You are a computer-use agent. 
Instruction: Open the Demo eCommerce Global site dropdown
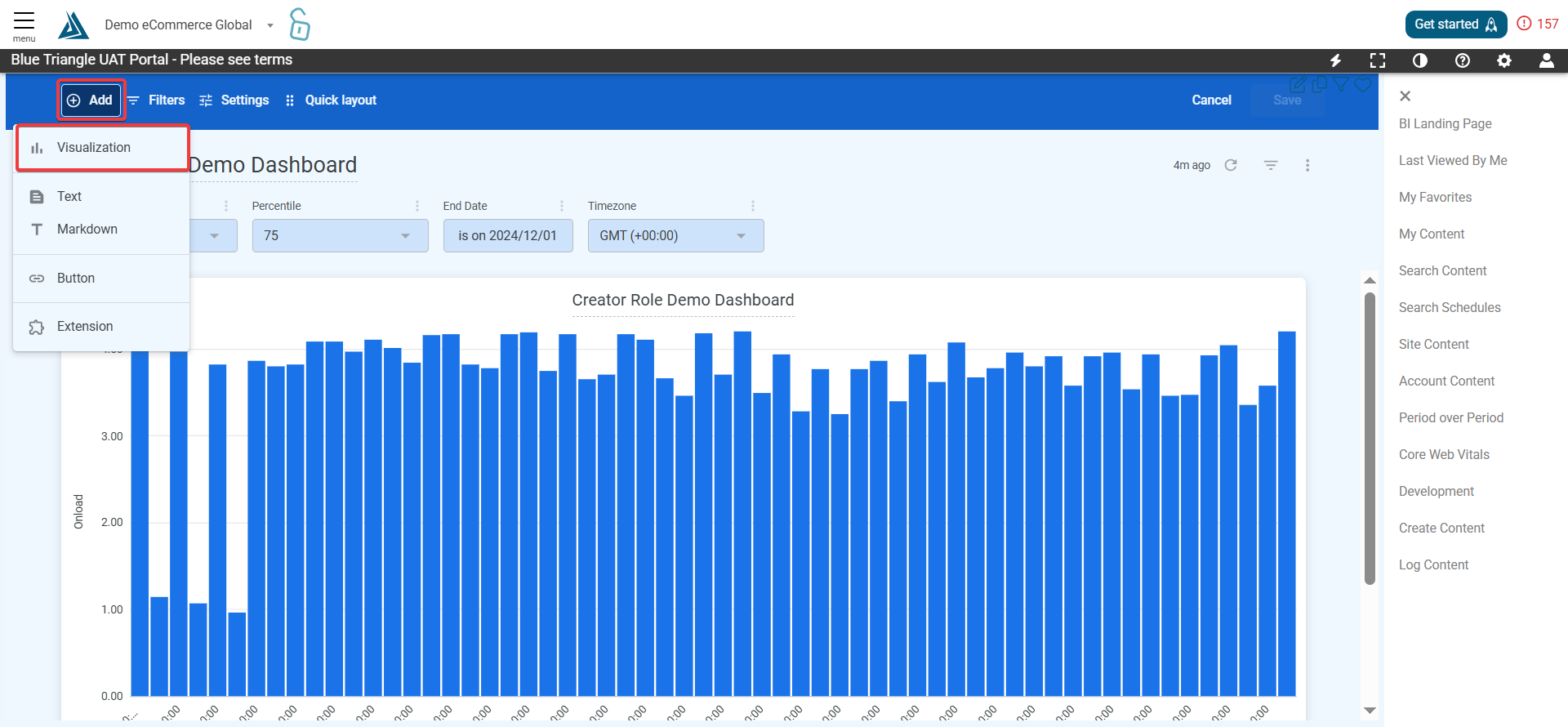(x=189, y=25)
